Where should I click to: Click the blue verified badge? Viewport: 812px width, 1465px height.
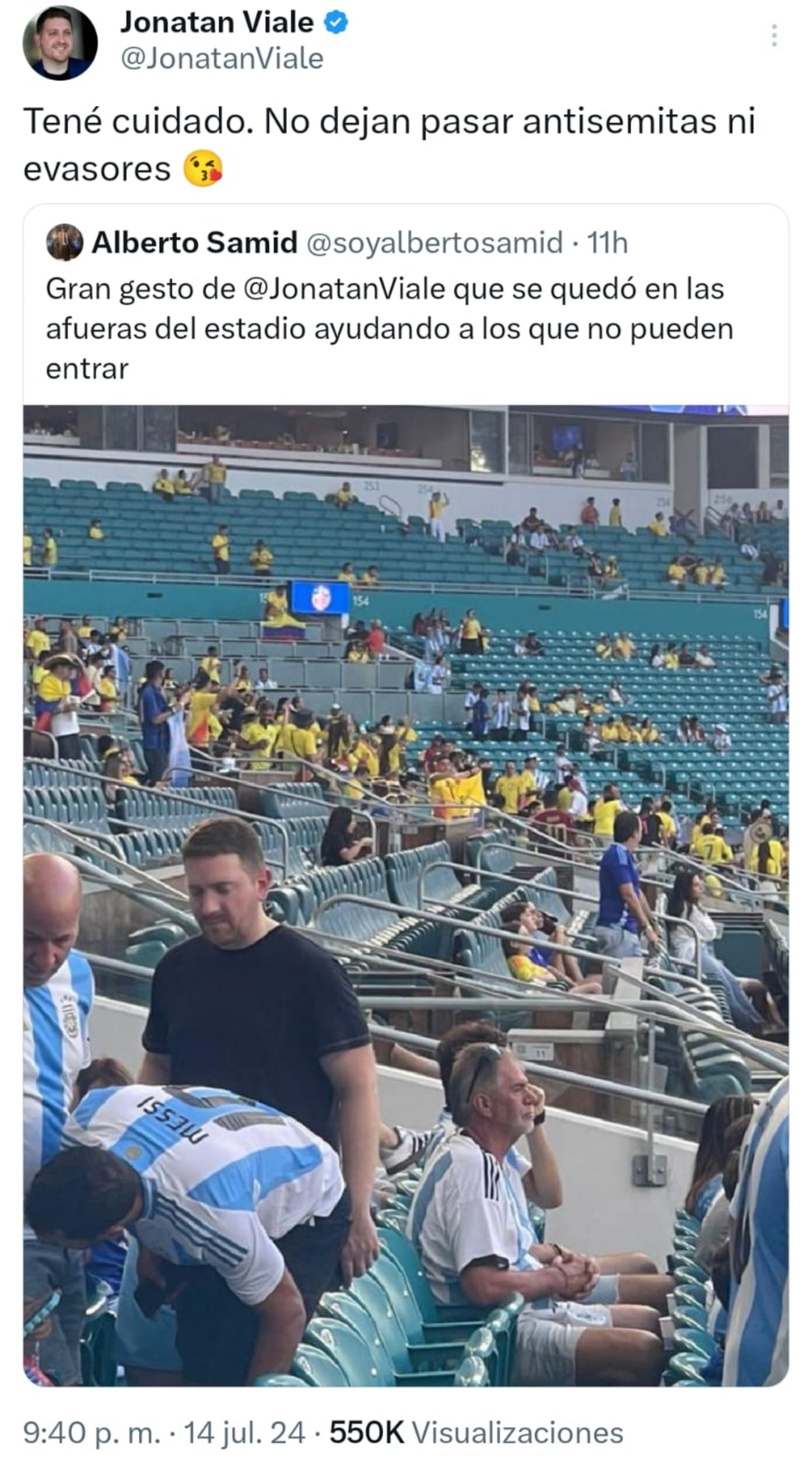[336, 23]
